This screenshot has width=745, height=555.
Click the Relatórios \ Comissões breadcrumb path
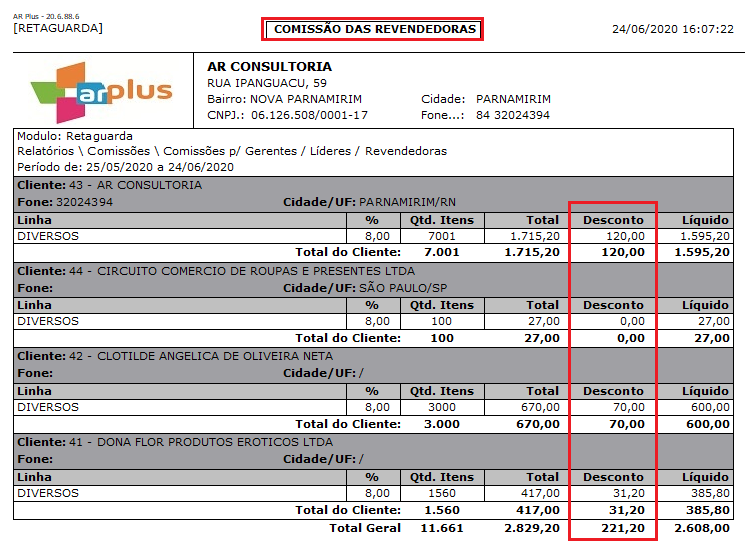tap(232, 151)
